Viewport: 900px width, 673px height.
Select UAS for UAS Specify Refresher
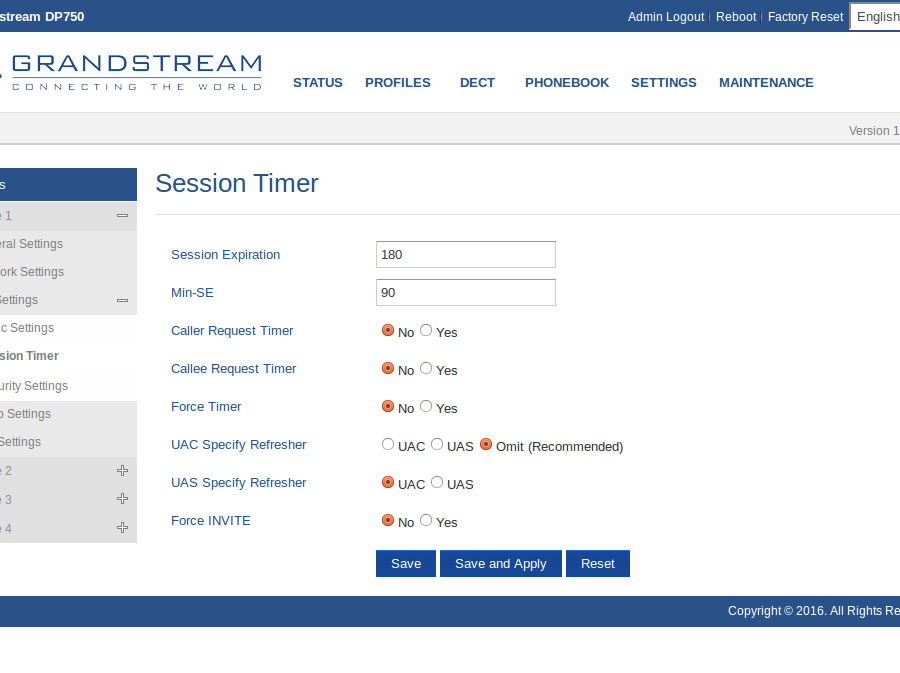coord(437,482)
